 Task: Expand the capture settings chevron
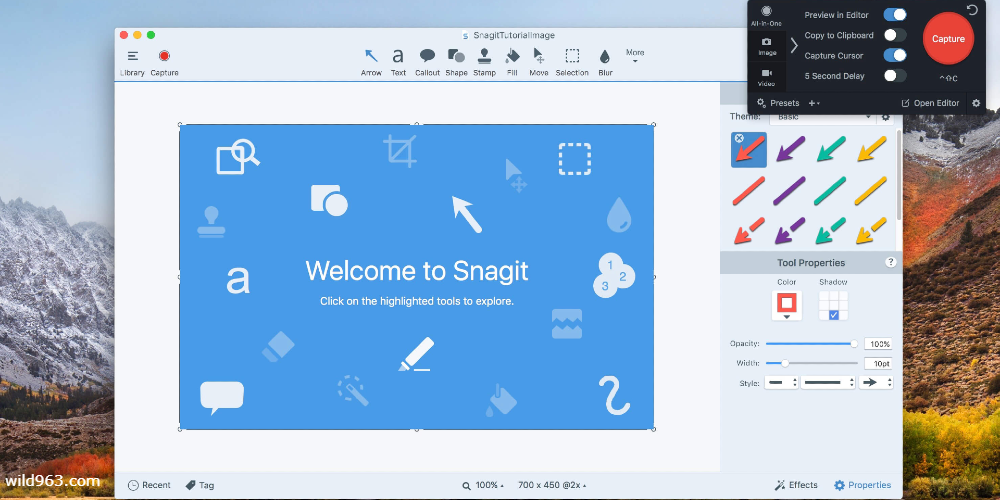click(794, 45)
